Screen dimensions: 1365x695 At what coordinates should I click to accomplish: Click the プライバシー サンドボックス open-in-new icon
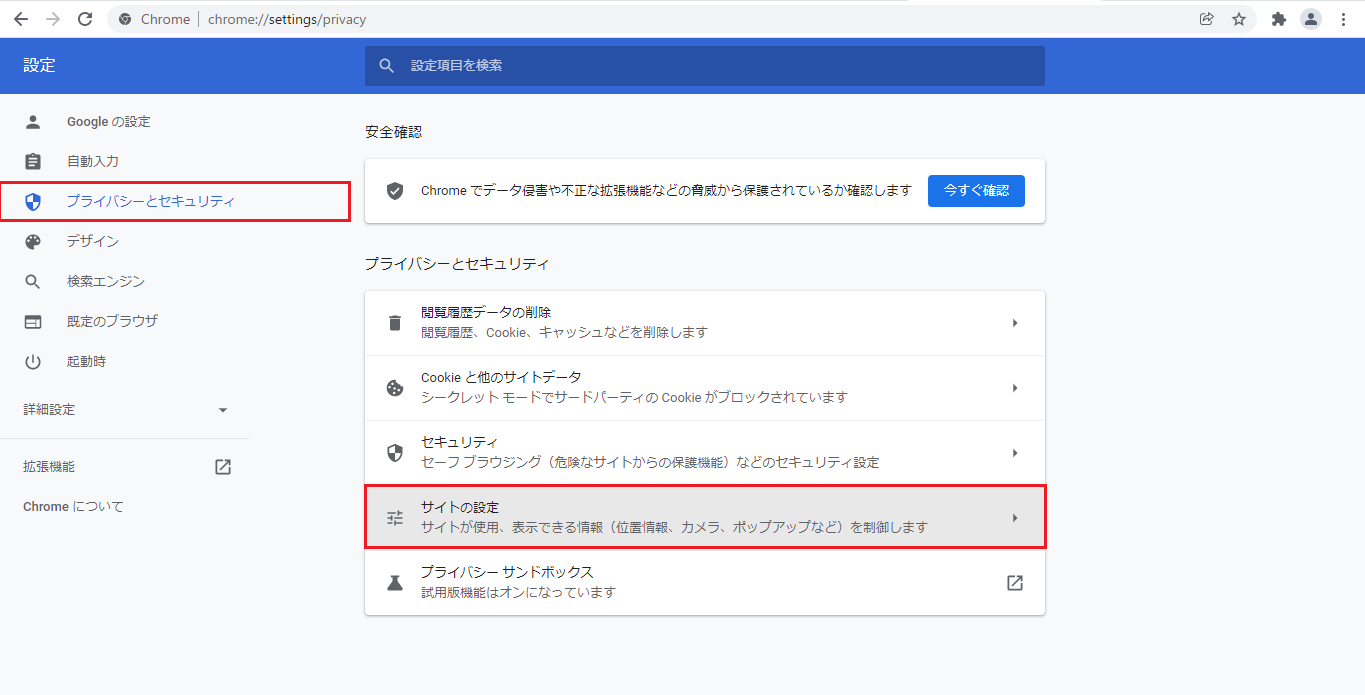(1014, 583)
